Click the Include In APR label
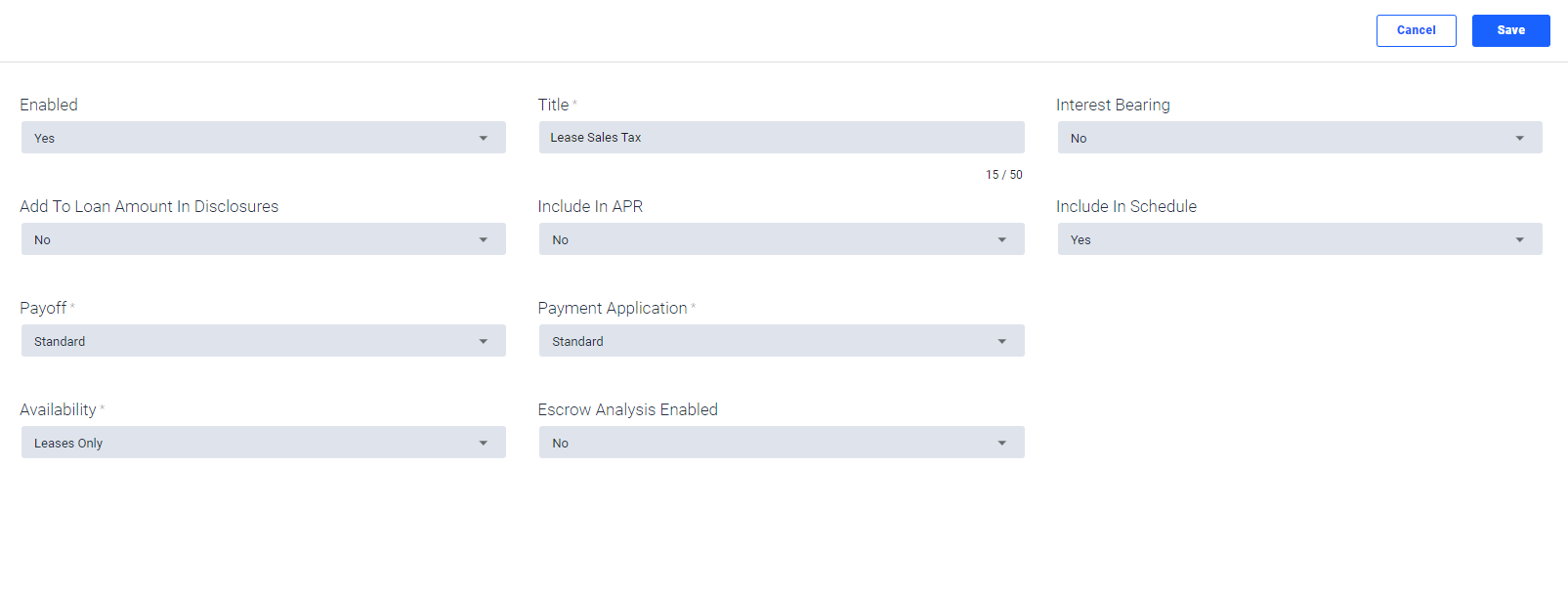The width and height of the screenshot is (1568, 596). 590,206
